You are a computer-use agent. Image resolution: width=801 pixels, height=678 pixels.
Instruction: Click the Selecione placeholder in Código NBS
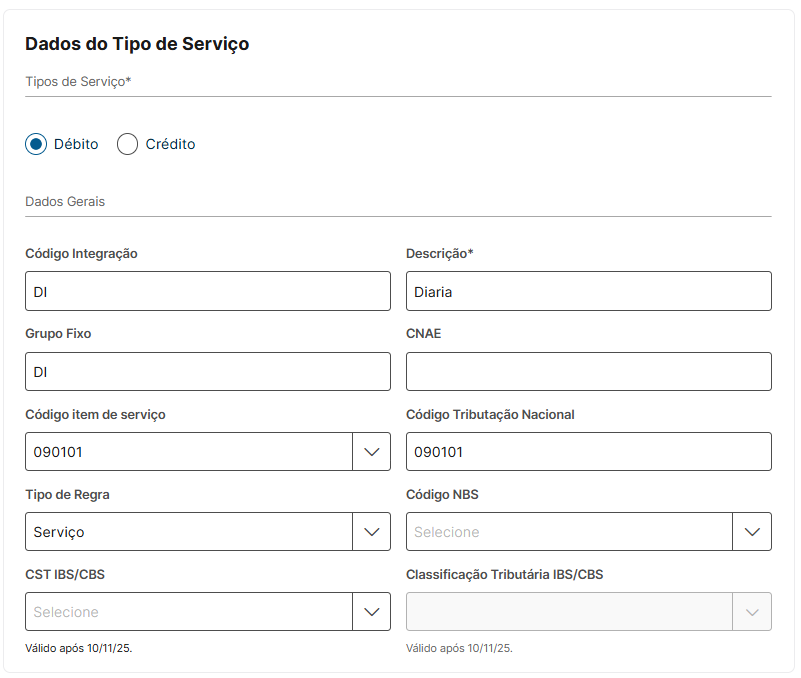[447, 532]
